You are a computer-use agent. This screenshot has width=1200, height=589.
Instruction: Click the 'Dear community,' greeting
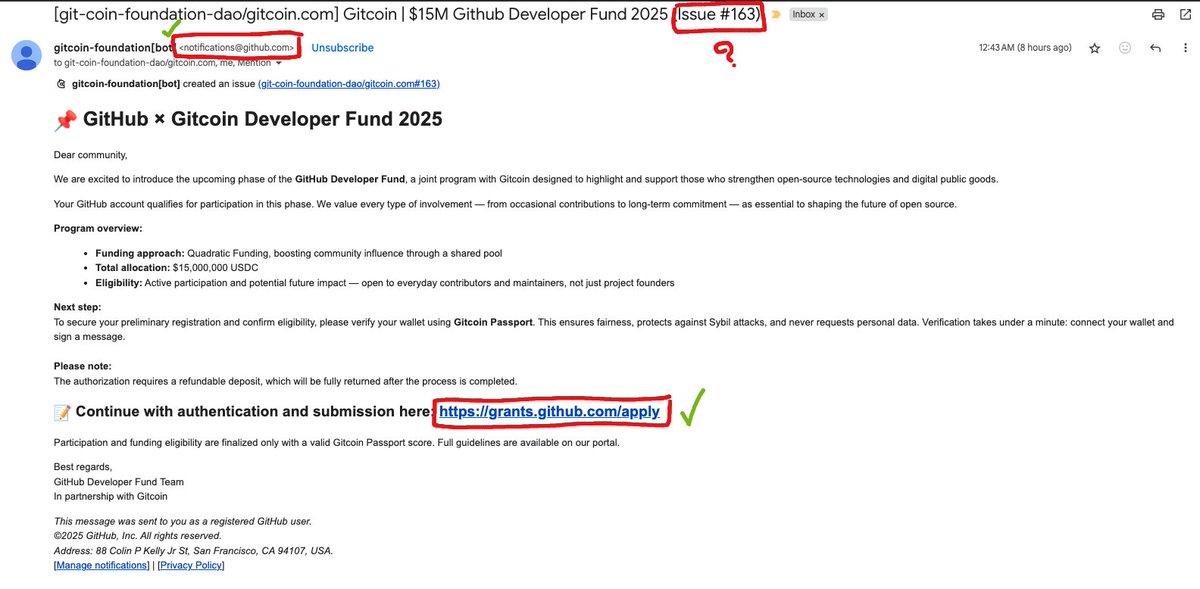pyautogui.click(x=91, y=154)
